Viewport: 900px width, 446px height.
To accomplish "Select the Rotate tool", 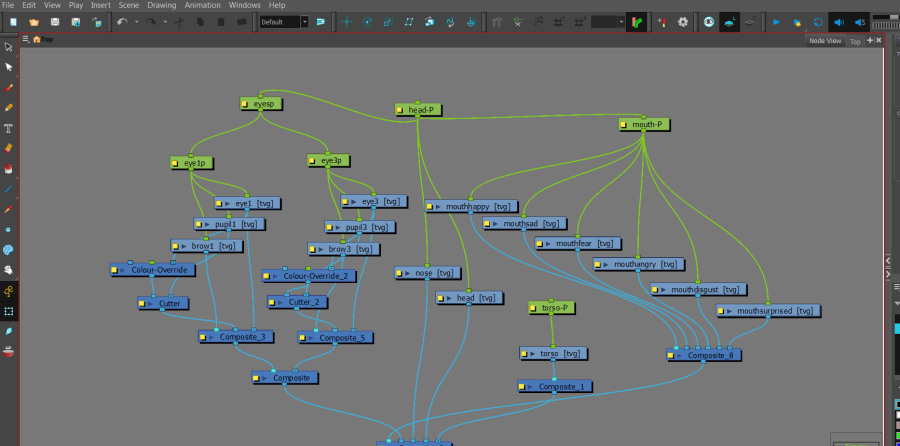I will coord(367,22).
